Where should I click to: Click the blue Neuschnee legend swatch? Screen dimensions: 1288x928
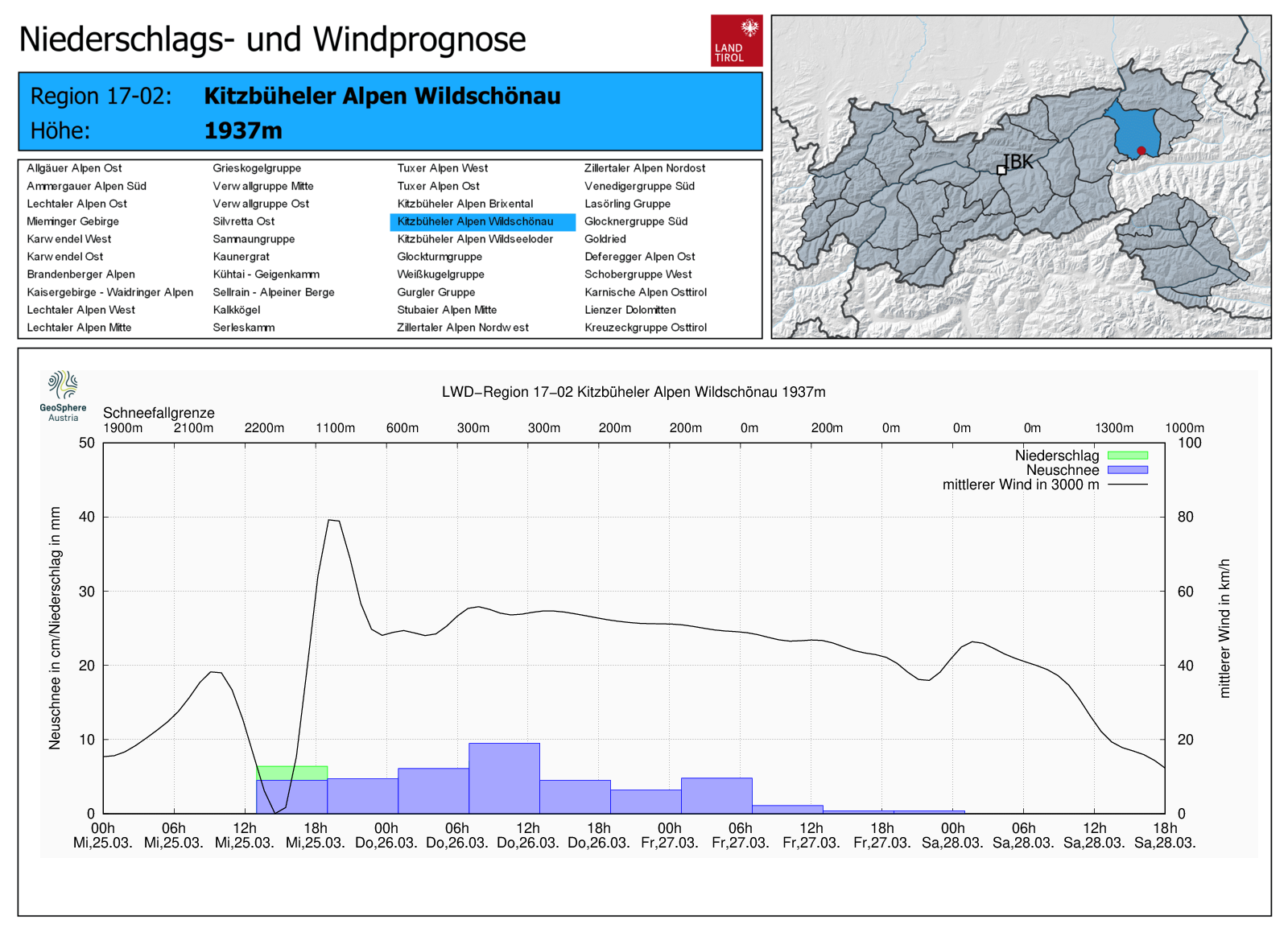1127,470
